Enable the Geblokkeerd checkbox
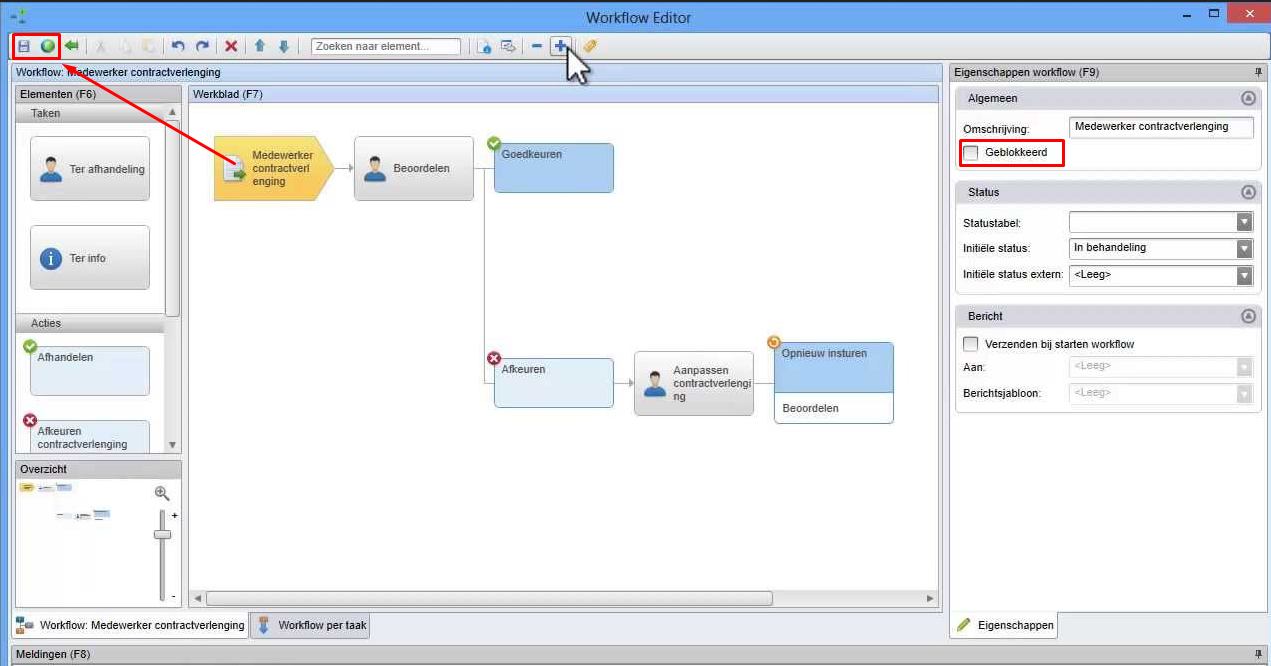Image resolution: width=1271 pixels, height=666 pixels. [971, 153]
